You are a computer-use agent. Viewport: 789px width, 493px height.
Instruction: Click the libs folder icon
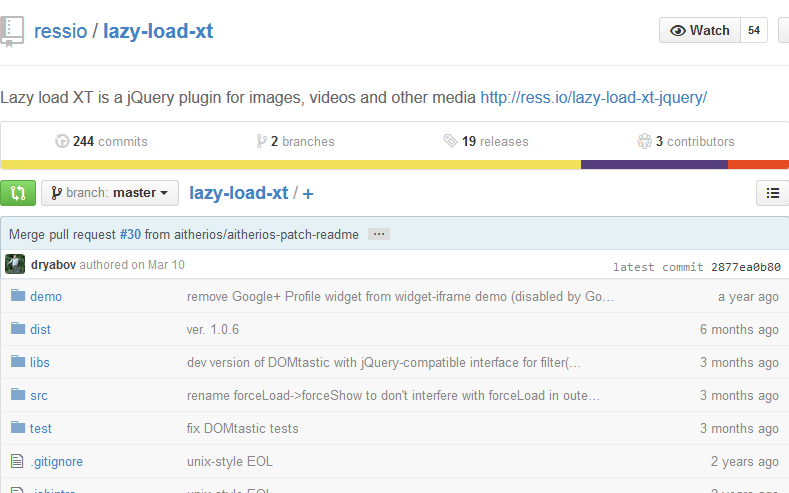point(18,361)
